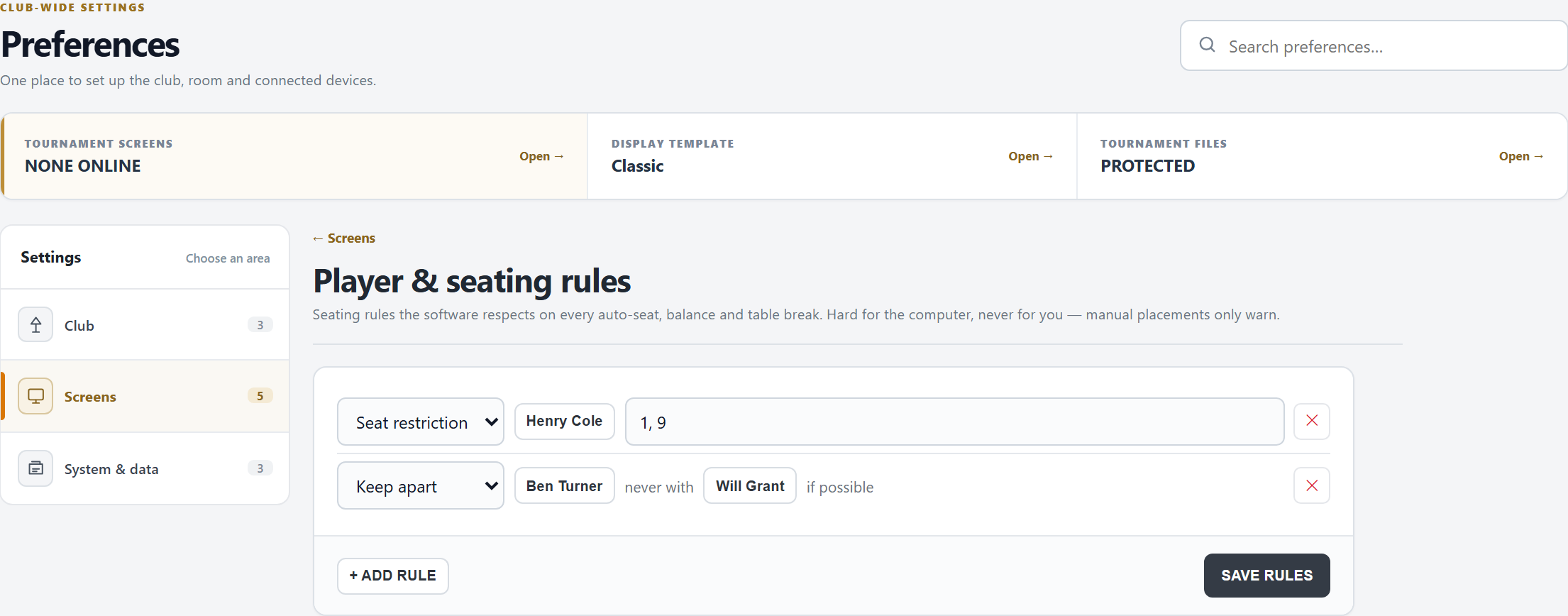Open the Club settings area

tap(145, 325)
